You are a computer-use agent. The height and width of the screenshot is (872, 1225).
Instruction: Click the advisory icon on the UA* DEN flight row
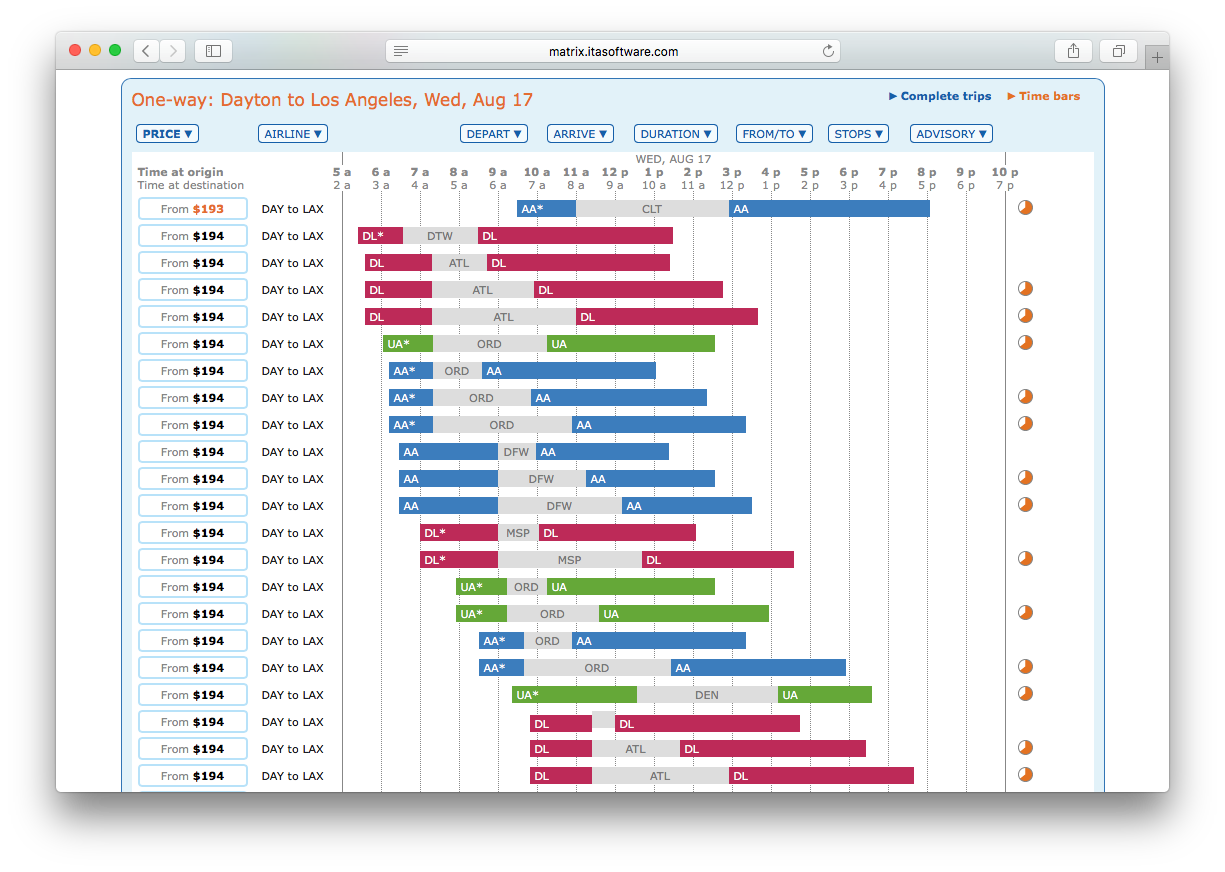(1025, 694)
